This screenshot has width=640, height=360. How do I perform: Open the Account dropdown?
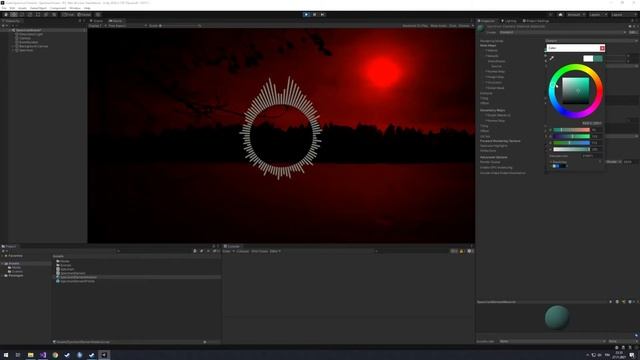pos(576,15)
